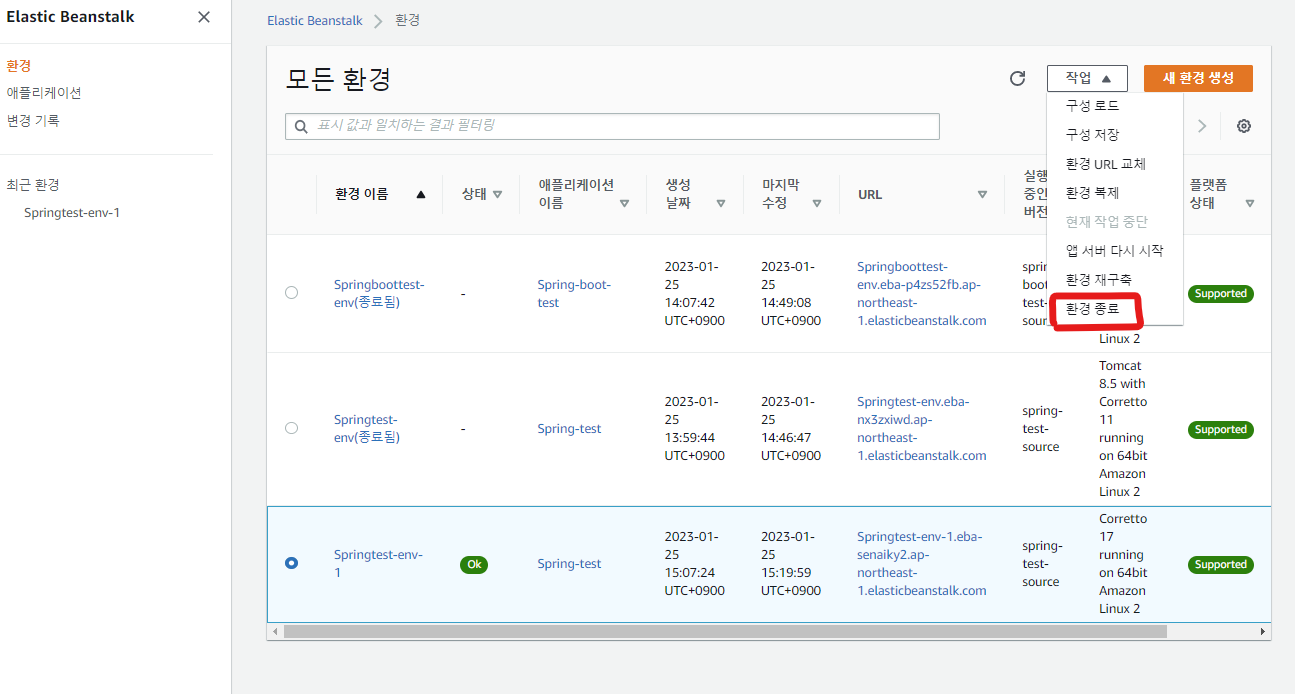Click the search magnifier icon
Image resolution: width=1295 pixels, height=694 pixels.
[x=301, y=126]
